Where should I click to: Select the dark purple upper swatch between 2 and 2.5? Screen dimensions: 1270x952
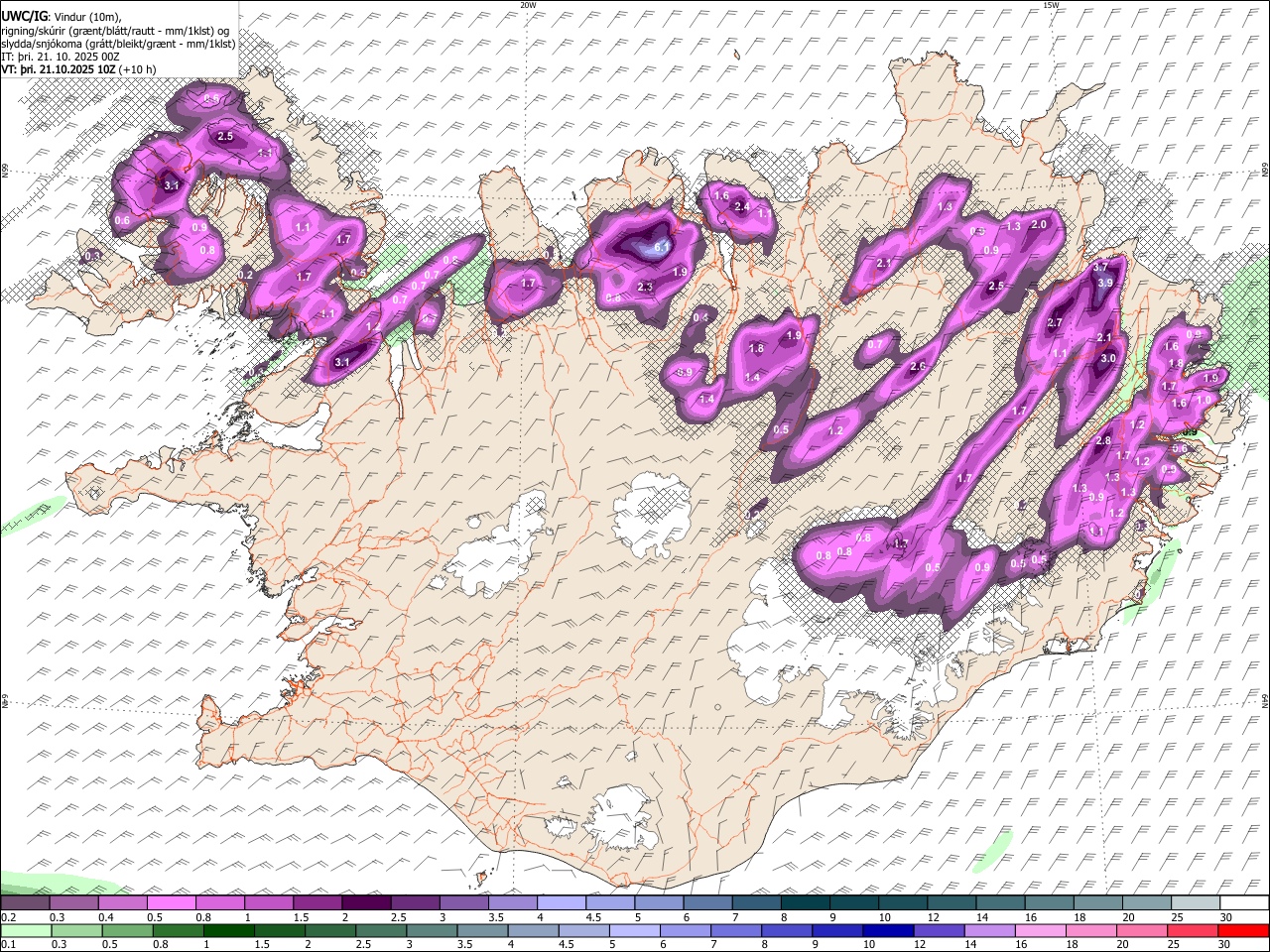(366, 903)
